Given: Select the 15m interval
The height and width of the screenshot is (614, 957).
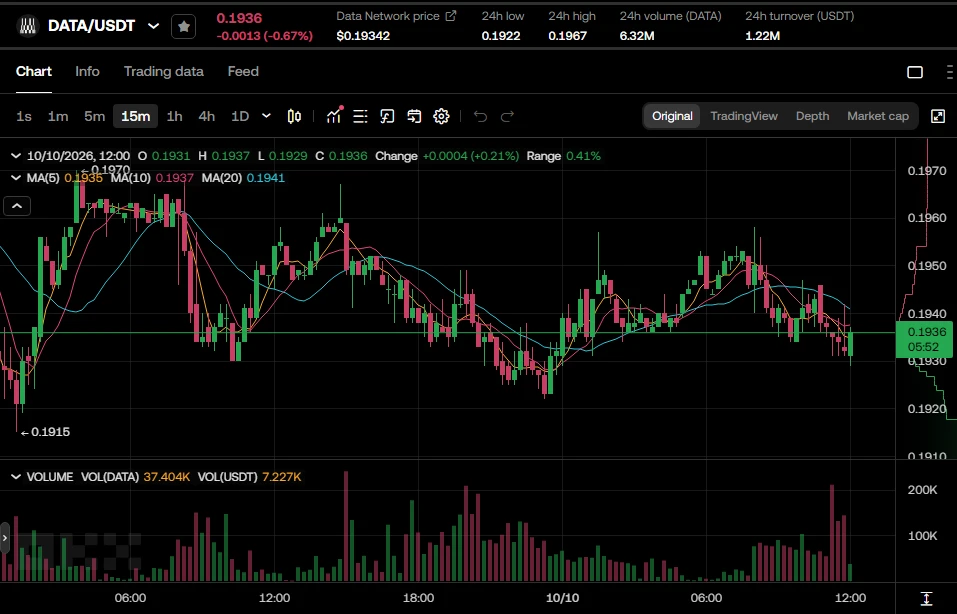Looking at the screenshot, I should [135, 116].
